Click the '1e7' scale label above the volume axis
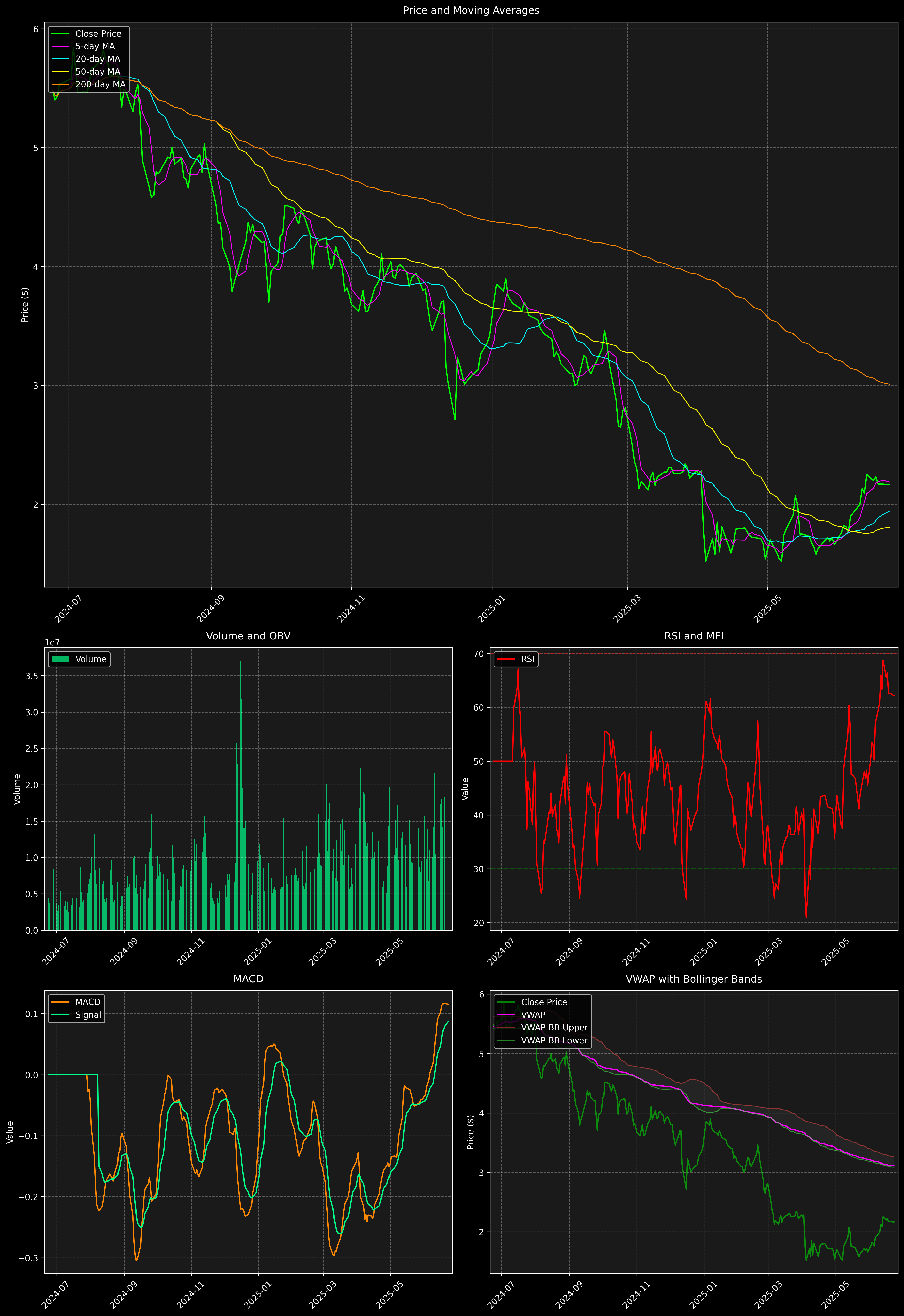904x1316 pixels. click(52, 643)
